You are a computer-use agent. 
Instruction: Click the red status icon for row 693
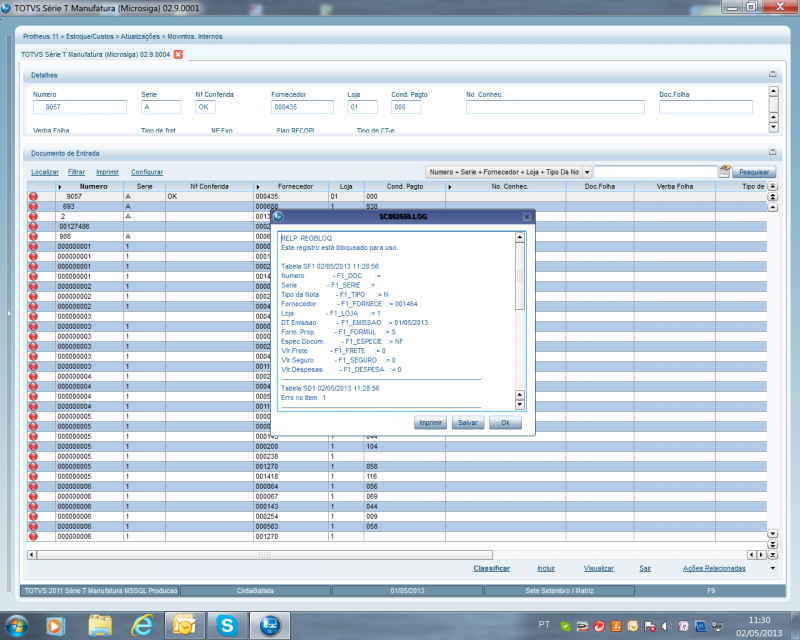pyautogui.click(x=34, y=207)
